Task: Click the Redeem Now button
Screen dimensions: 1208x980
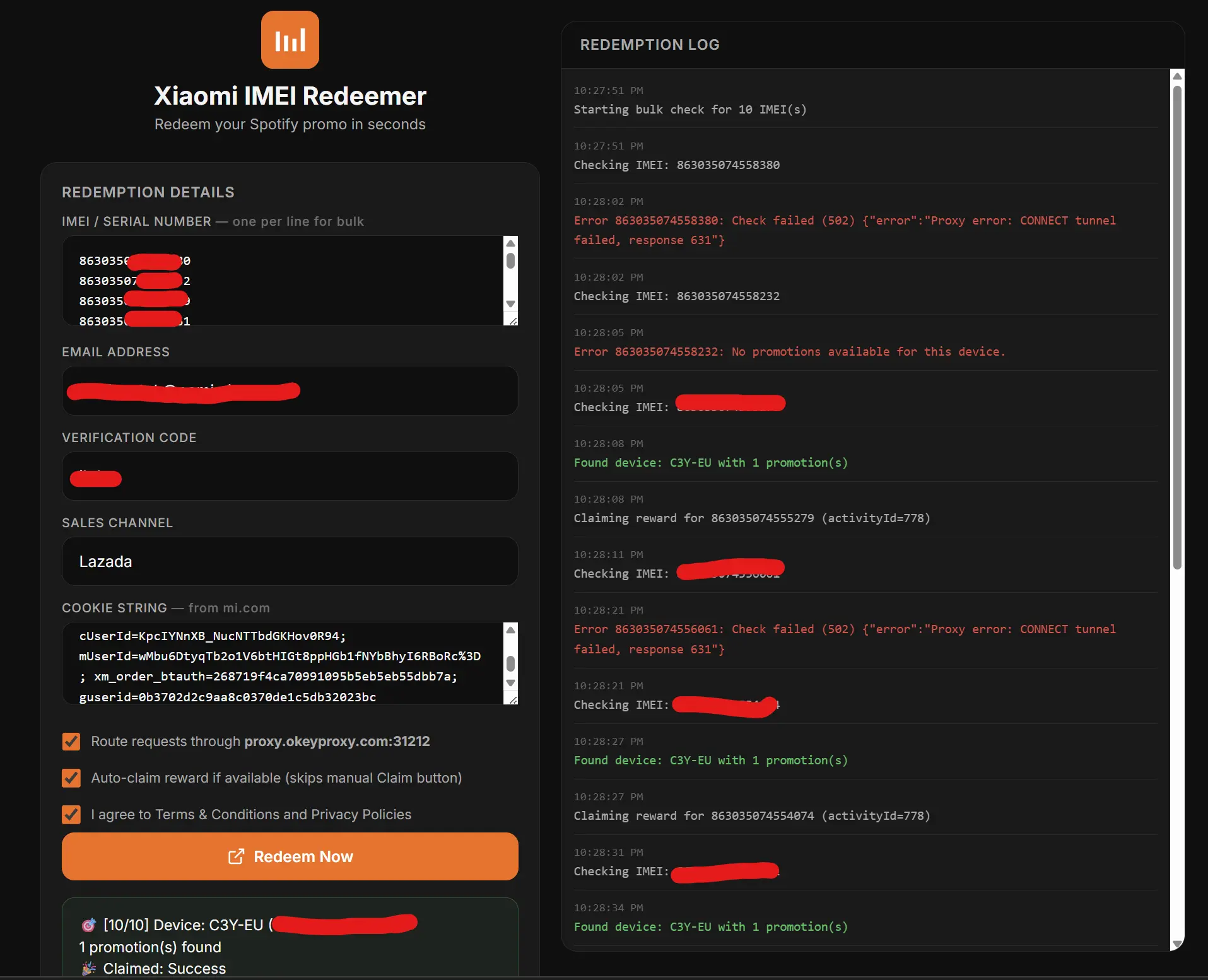Action: [x=290, y=856]
